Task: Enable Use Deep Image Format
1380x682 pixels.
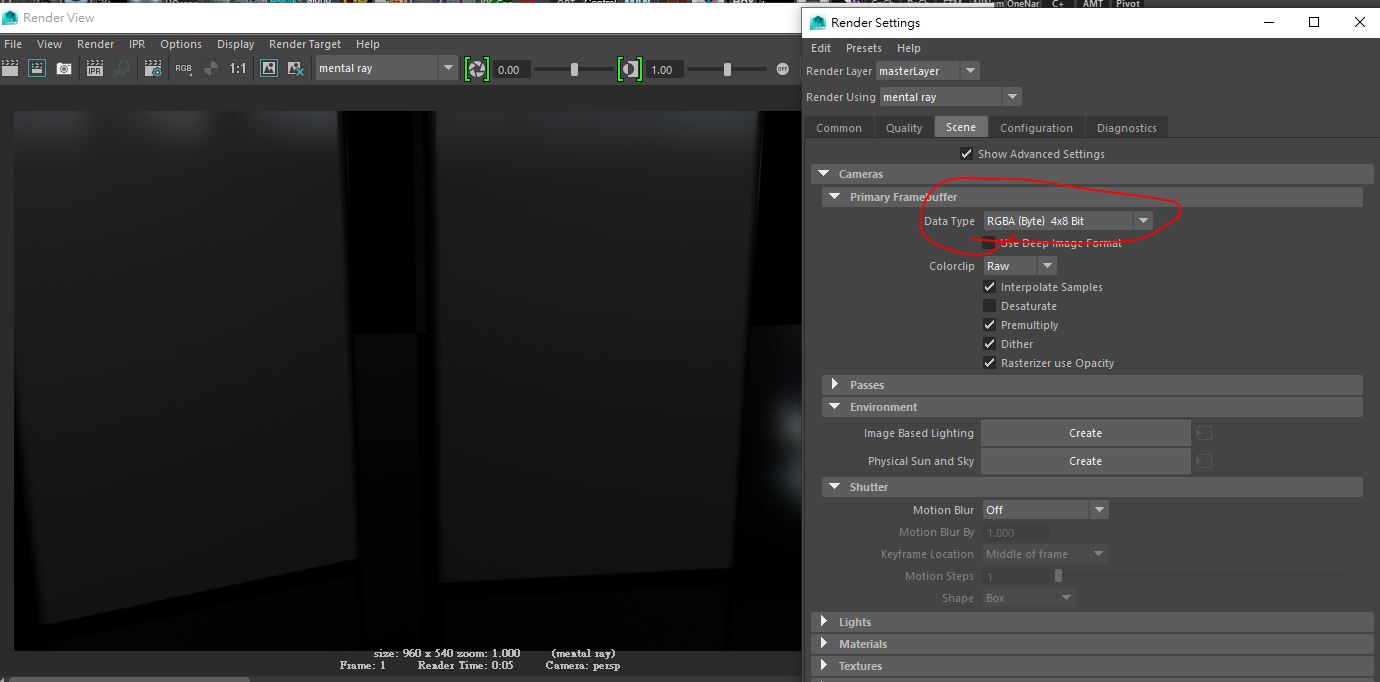Action: (x=989, y=242)
